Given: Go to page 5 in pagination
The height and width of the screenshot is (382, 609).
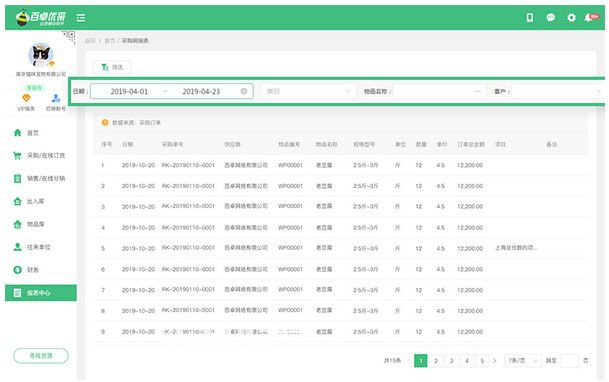Looking at the screenshot, I should coord(482,361).
